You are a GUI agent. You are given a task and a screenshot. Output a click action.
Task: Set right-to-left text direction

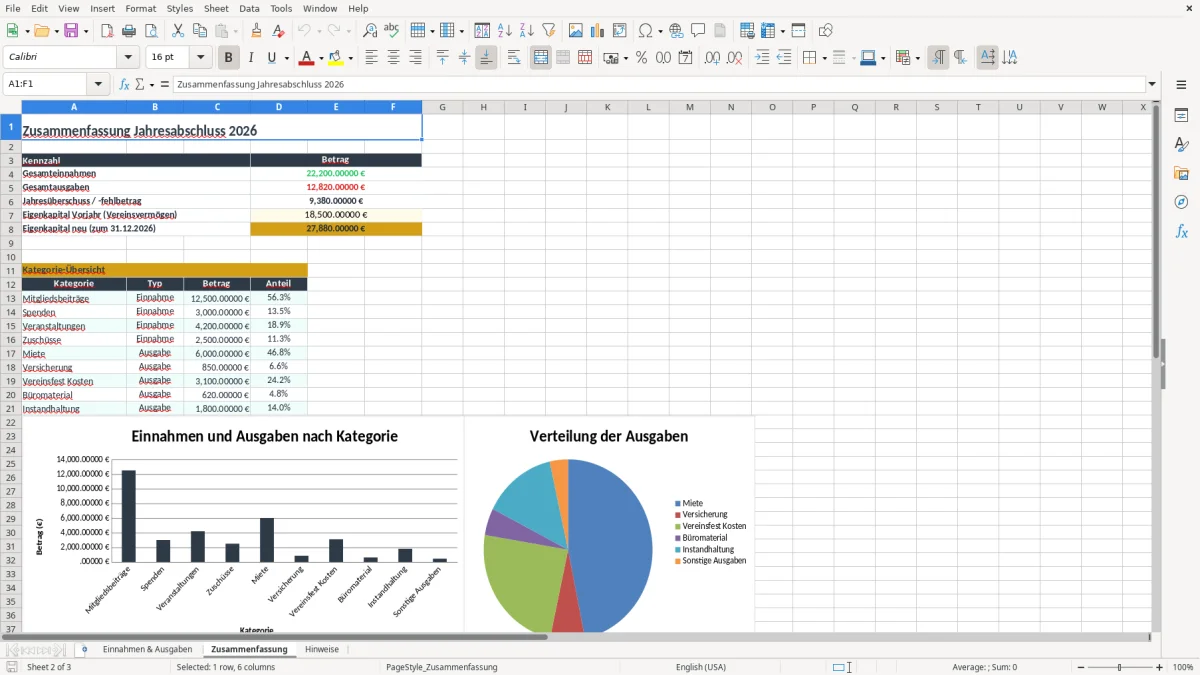(960, 58)
